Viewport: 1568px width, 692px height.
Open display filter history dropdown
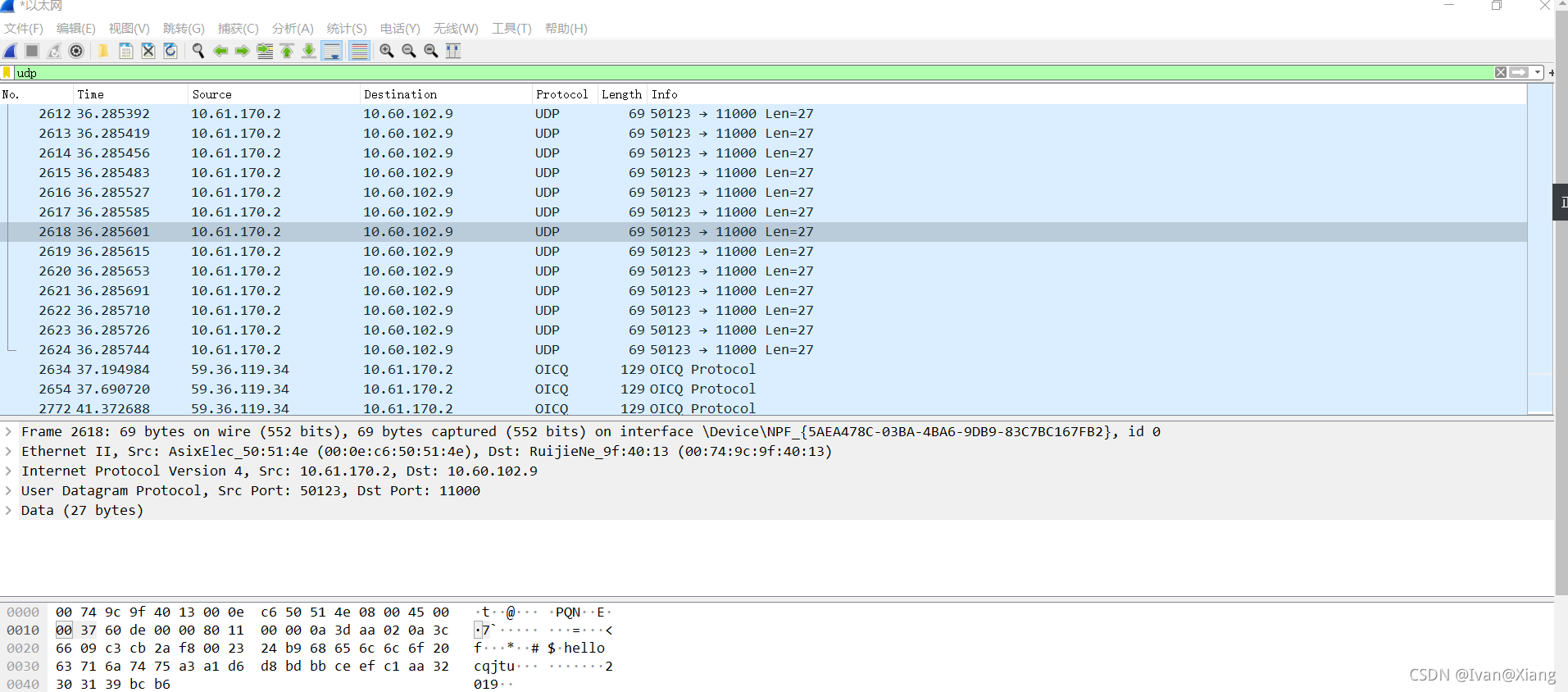pos(1538,73)
